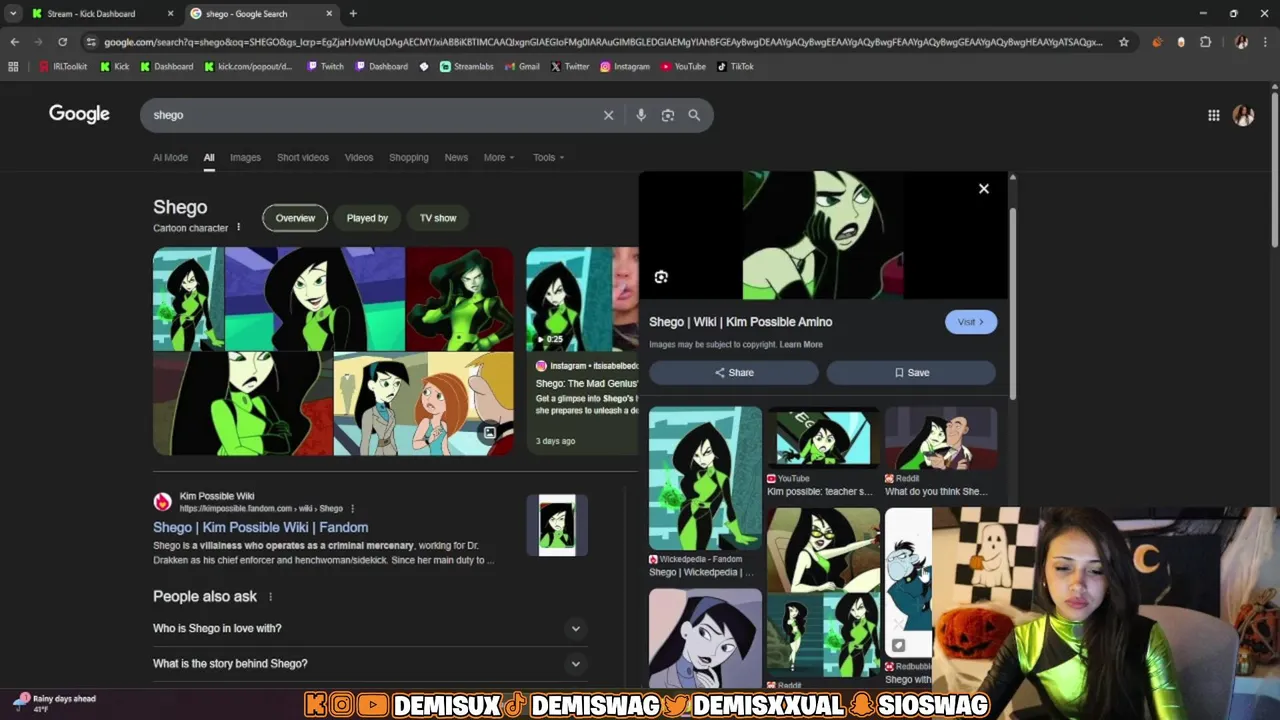This screenshot has height=720, width=1280.
Task: Click the Google logo
Action: (x=79, y=114)
